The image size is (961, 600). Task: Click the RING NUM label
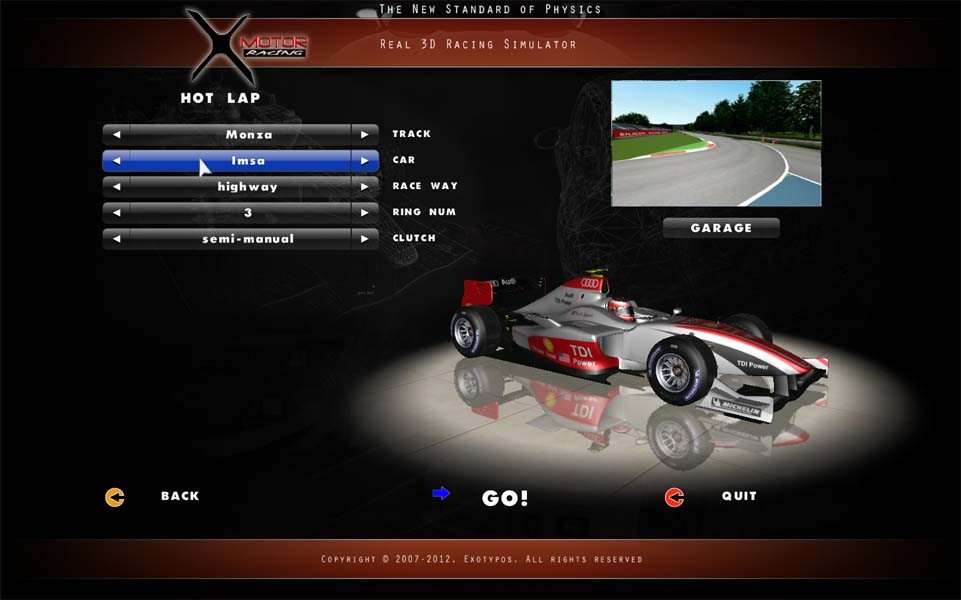tap(424, 212)
